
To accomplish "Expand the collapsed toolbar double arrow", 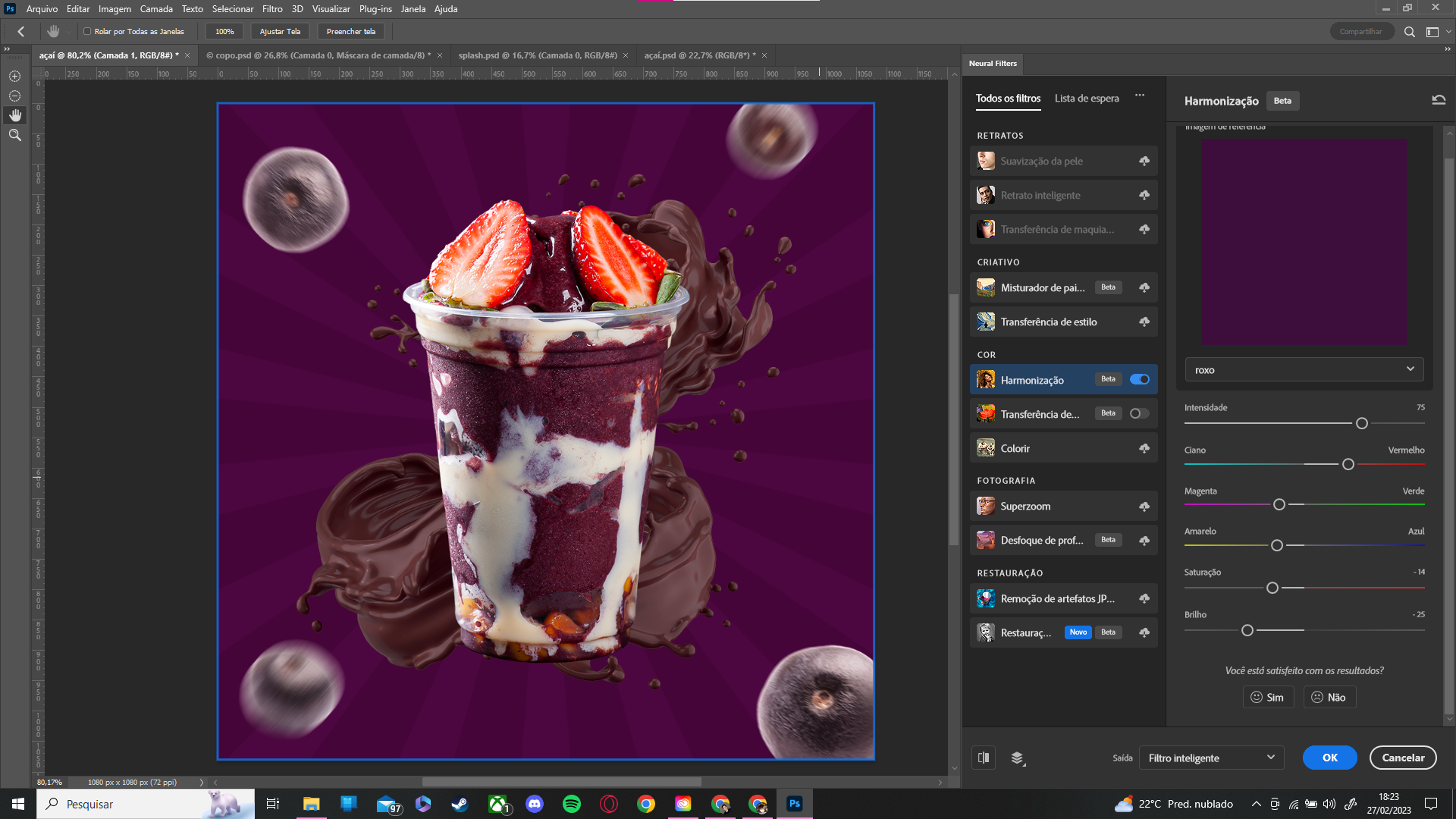I will click(7, 49).
